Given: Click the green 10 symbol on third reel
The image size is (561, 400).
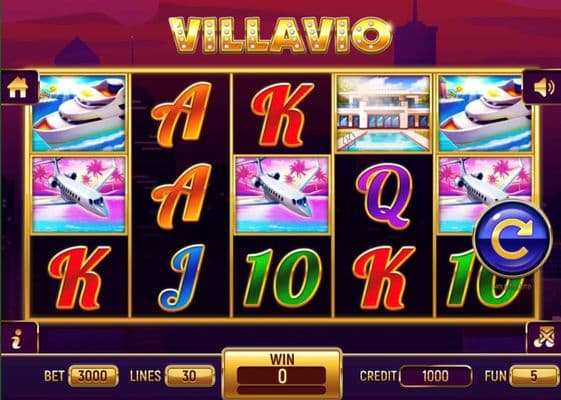Looking at the screenshot, I should (282, 278).
